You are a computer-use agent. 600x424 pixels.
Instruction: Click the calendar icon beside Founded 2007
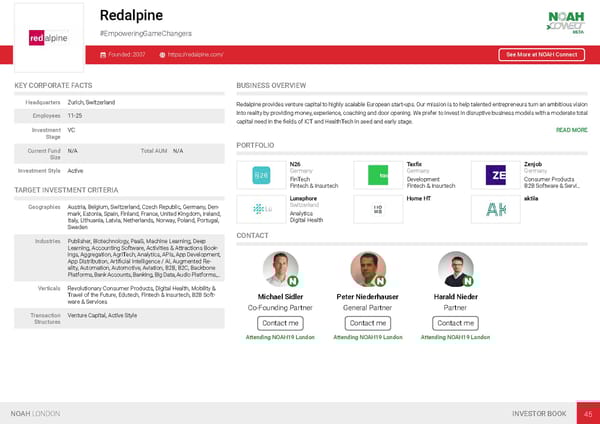102,54
